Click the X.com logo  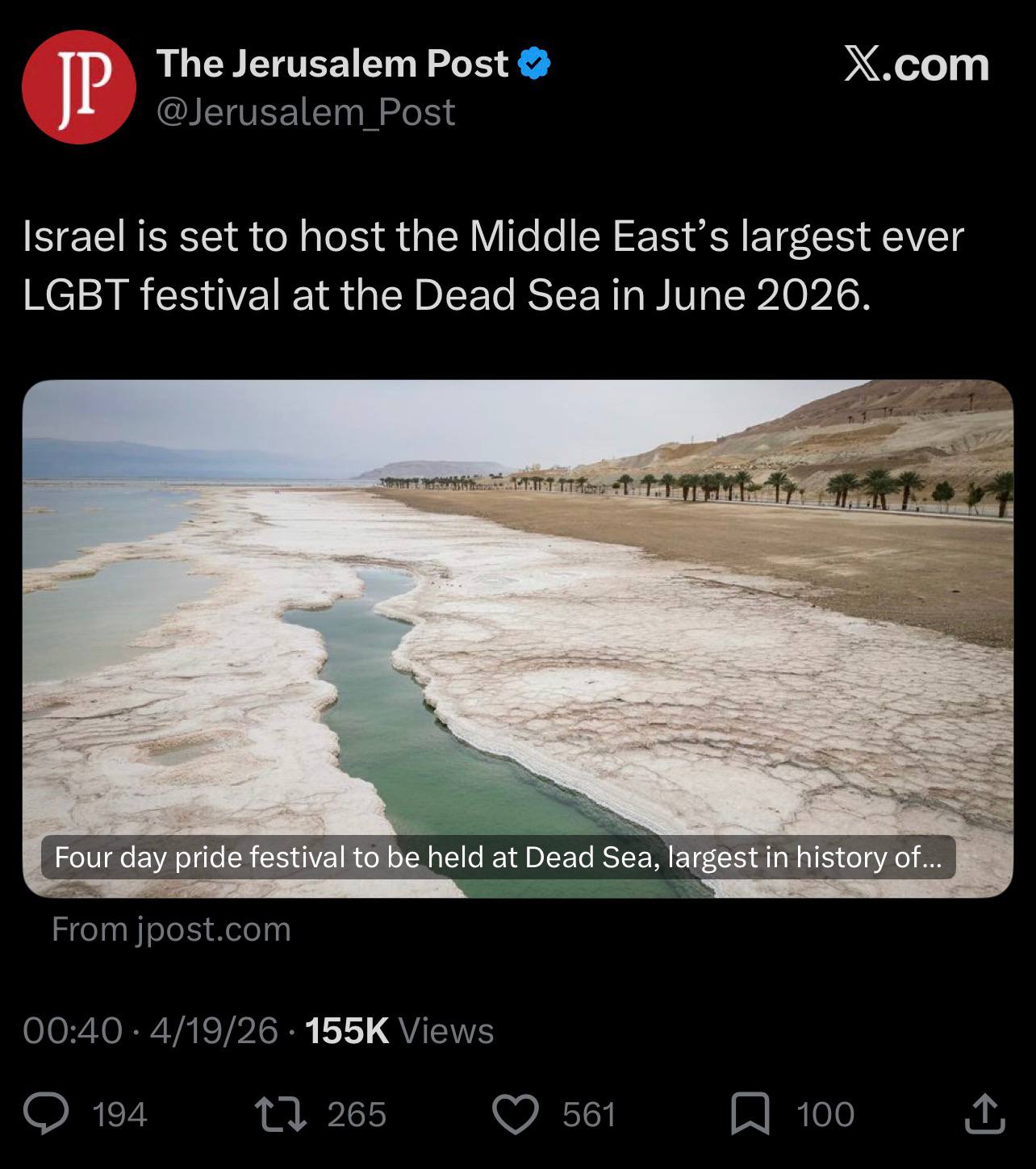pos(917,64)
